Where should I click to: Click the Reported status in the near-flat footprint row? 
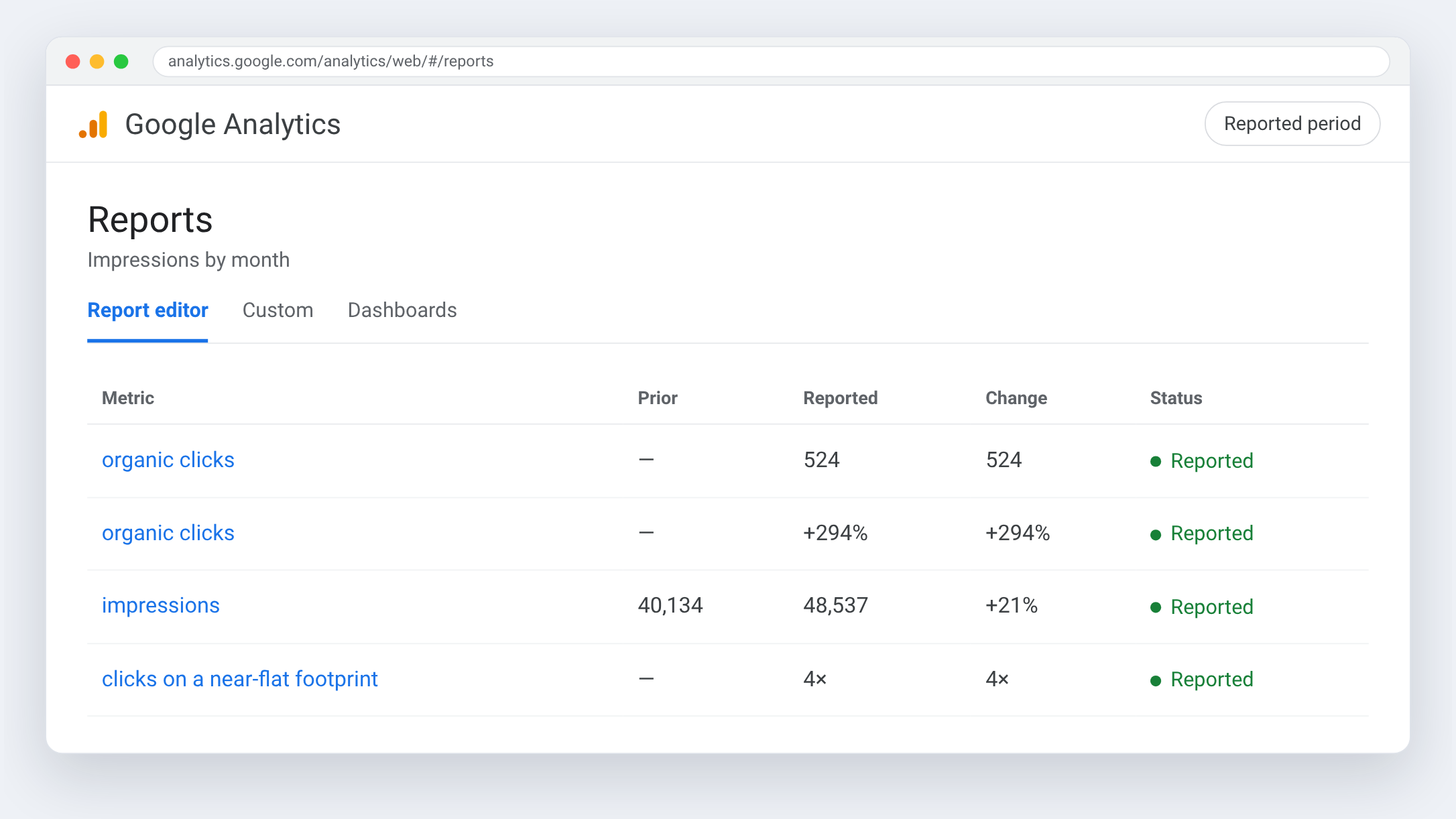click(x=1202, y=679)
